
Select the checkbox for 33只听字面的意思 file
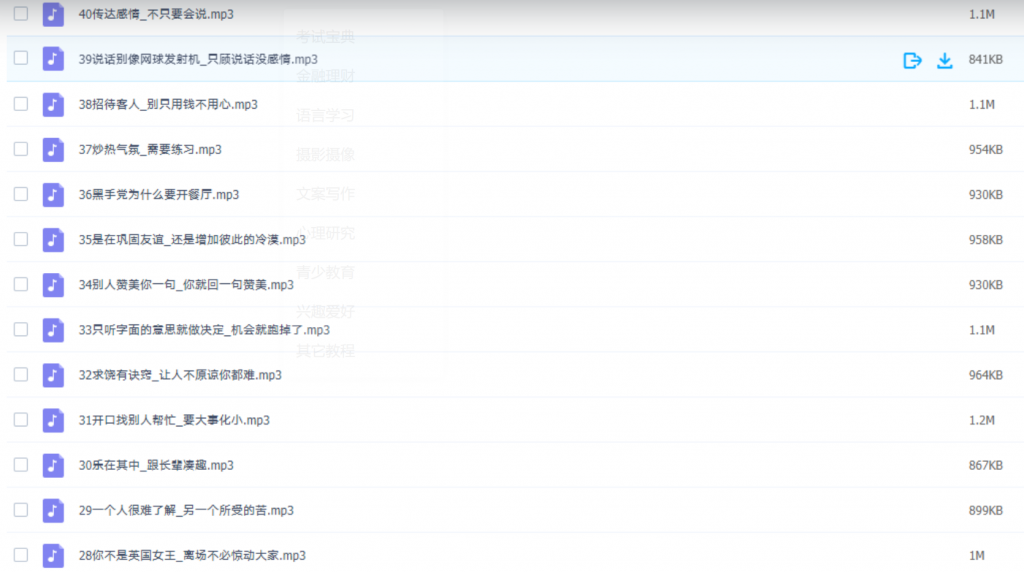coord(21,329)
